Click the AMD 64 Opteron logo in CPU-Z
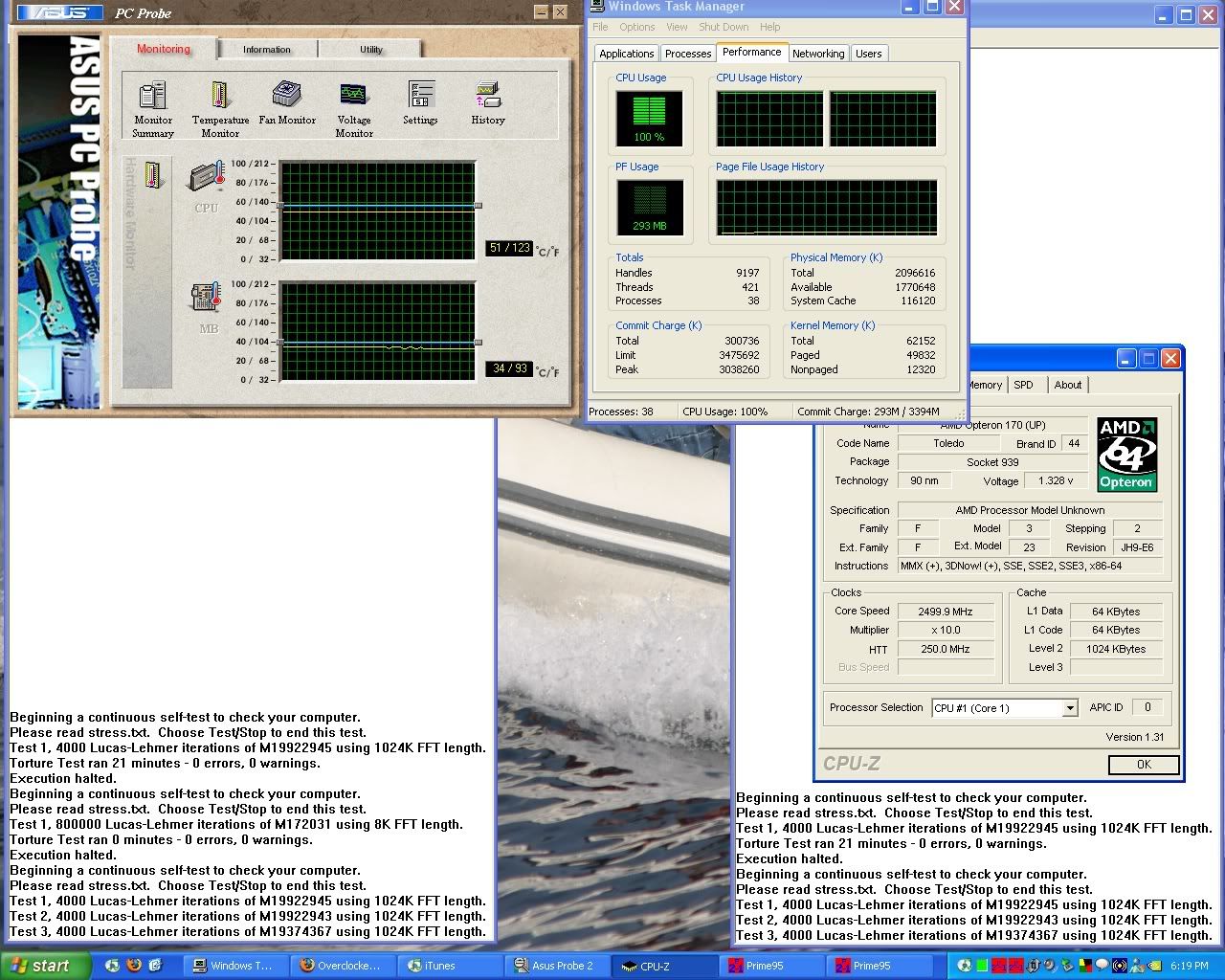This screenshot has height=980, width=1225. tap(1127, 455)
